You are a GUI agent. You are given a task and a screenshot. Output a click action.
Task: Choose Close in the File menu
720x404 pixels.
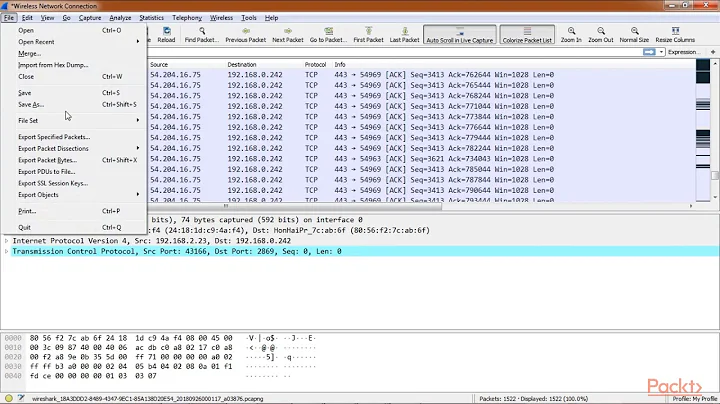[x=73, y=77]
